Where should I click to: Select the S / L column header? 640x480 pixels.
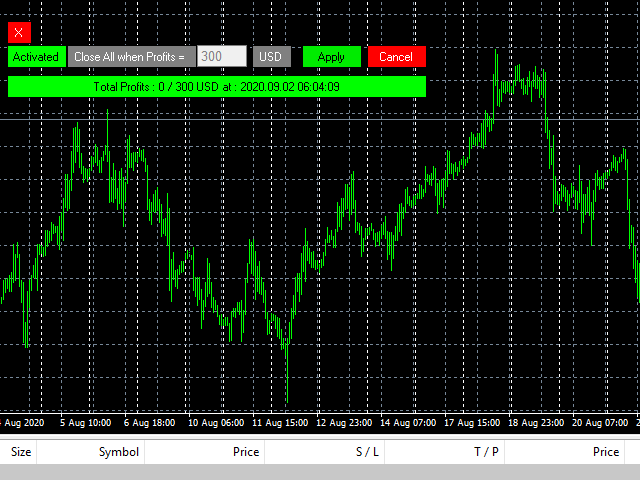point(367,452)
